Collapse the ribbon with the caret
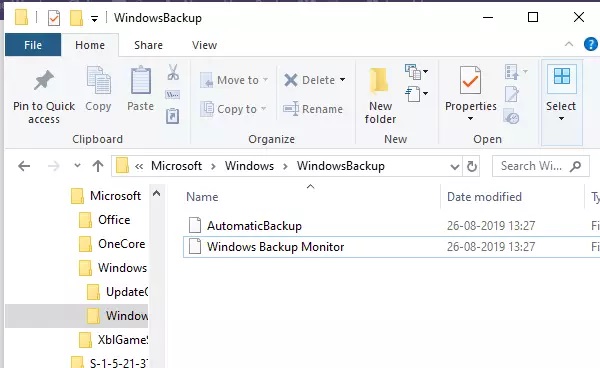 tap(569, 44)
